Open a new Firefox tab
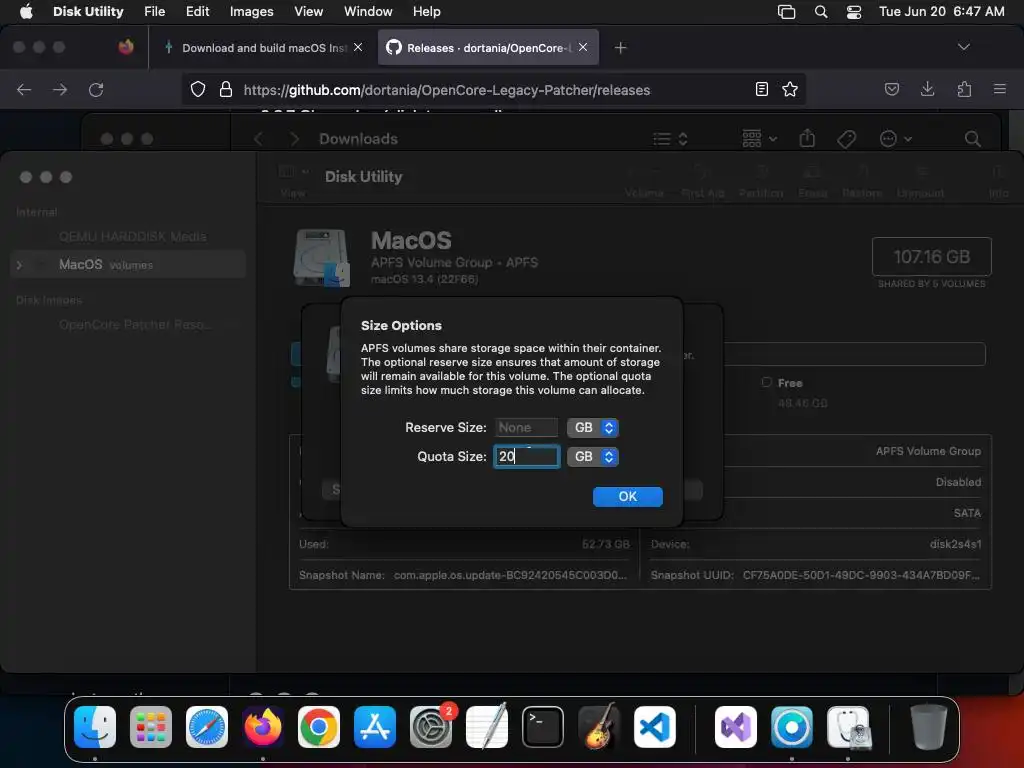 pyautogui.click(x=620, y=48)
